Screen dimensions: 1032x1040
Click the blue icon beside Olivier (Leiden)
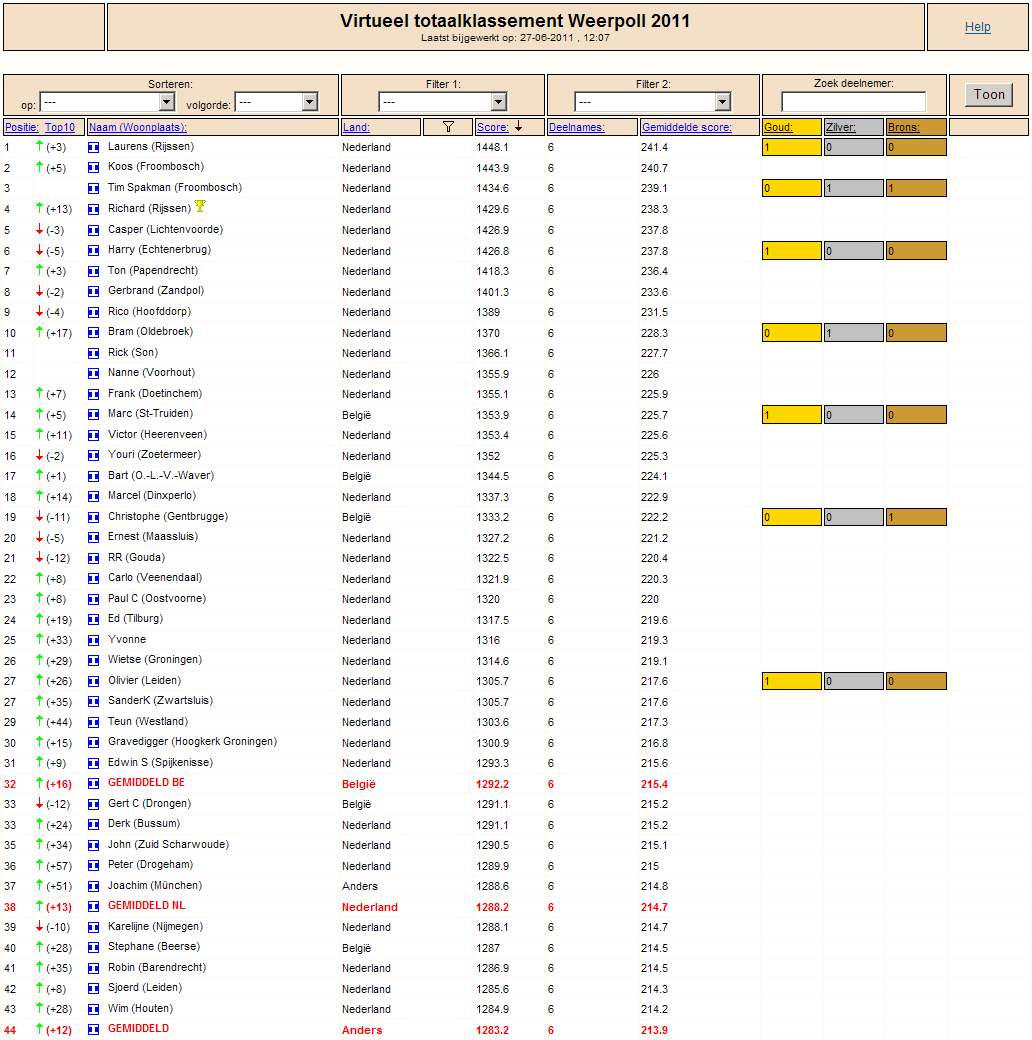pyautogui.click(x=94, y=681)
